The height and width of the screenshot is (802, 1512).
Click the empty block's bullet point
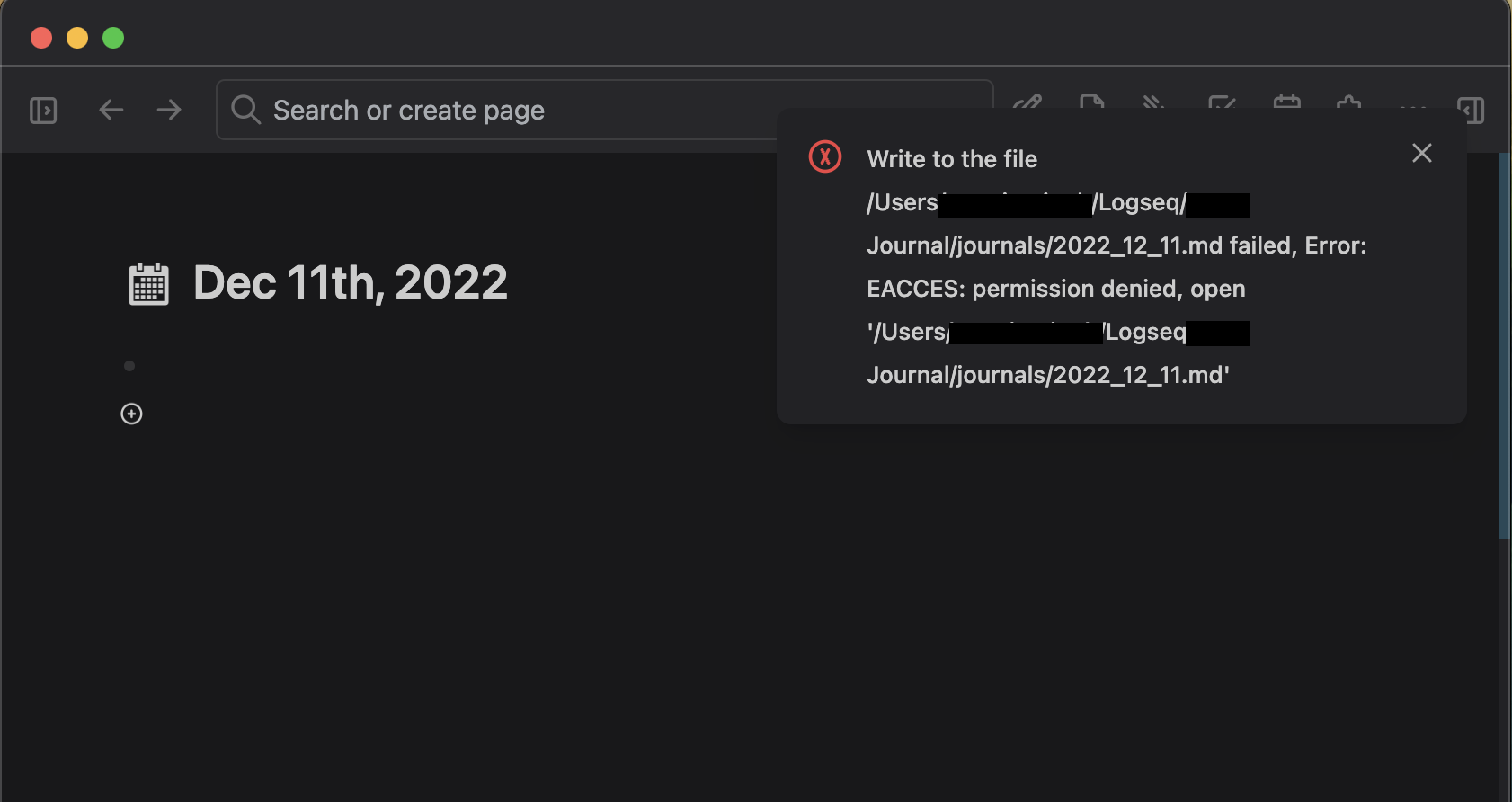[x=129, y=366]
